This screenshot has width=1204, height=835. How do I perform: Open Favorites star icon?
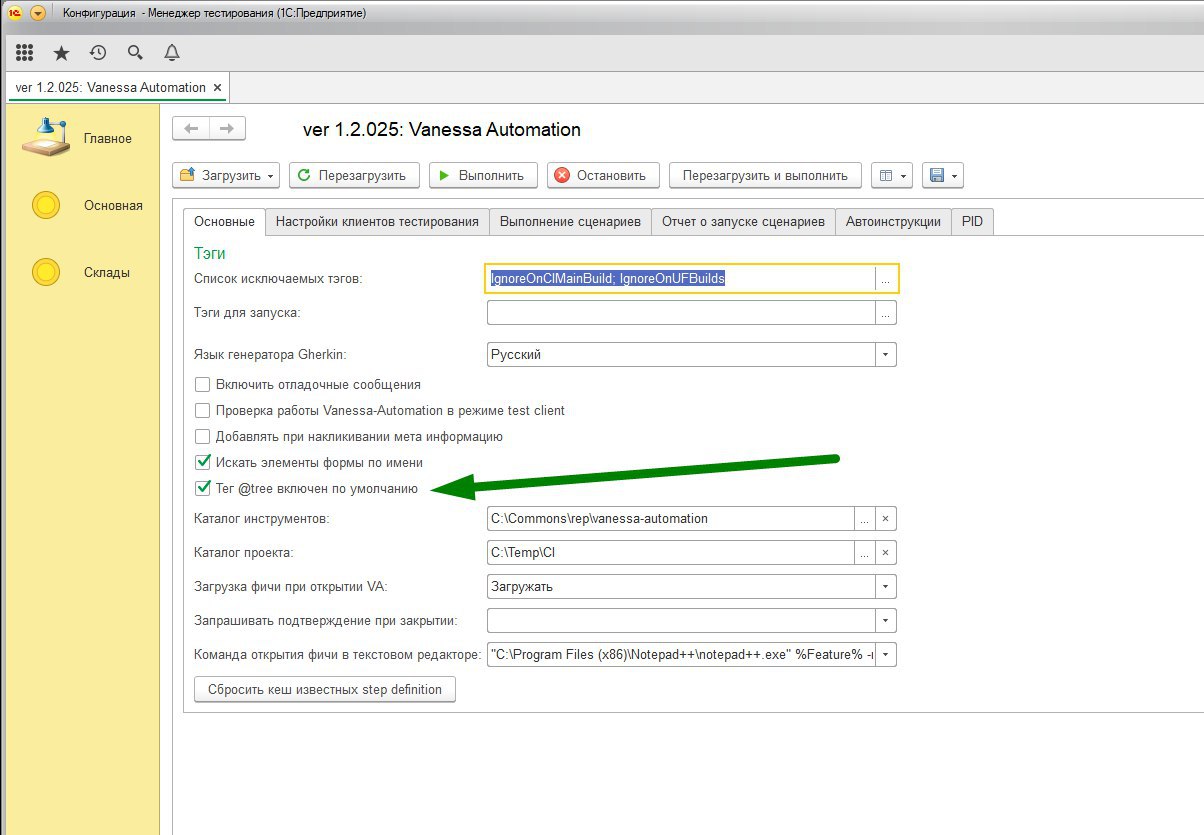61,53
